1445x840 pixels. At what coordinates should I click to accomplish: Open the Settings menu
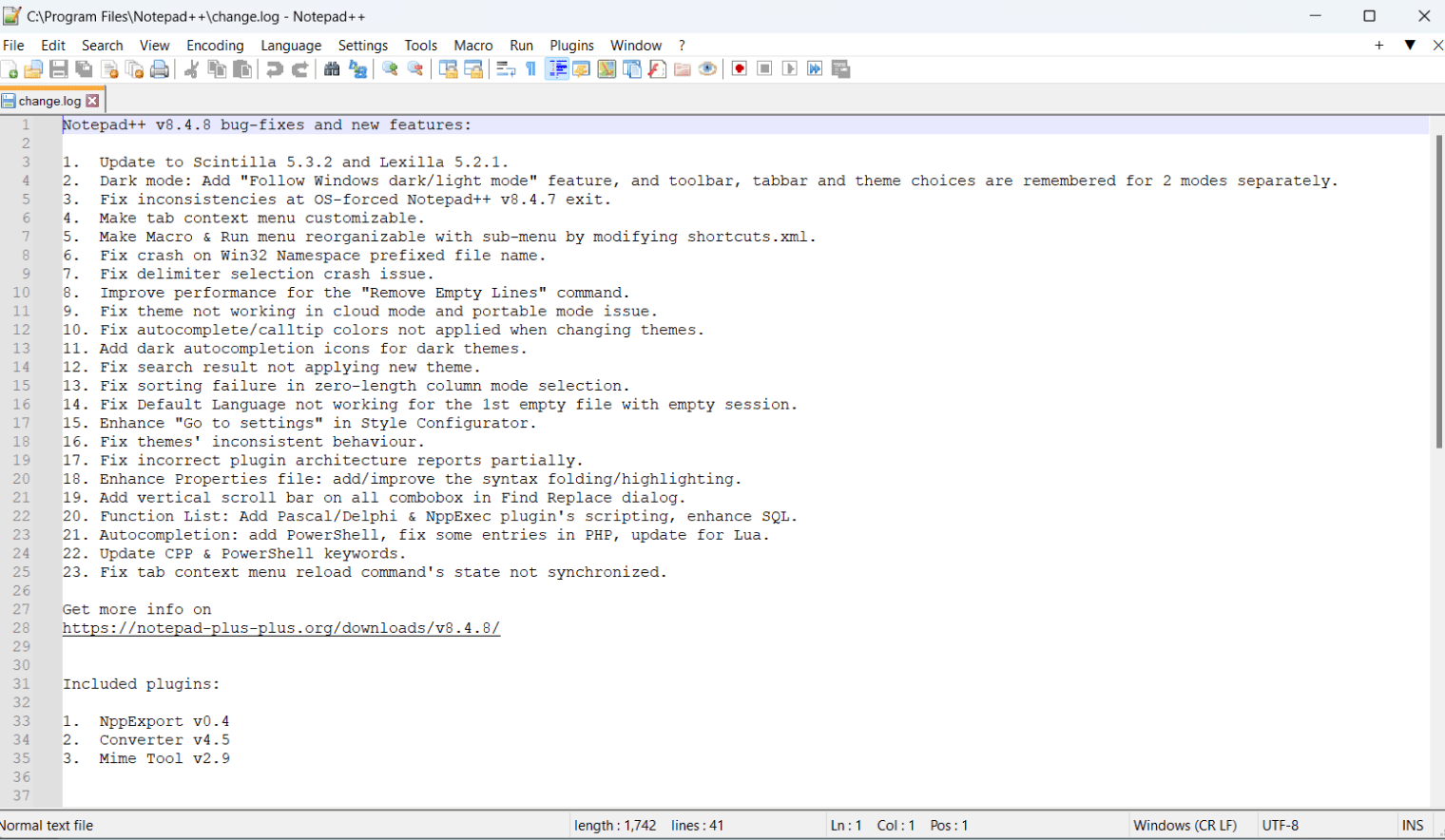[x=362, y=46]
